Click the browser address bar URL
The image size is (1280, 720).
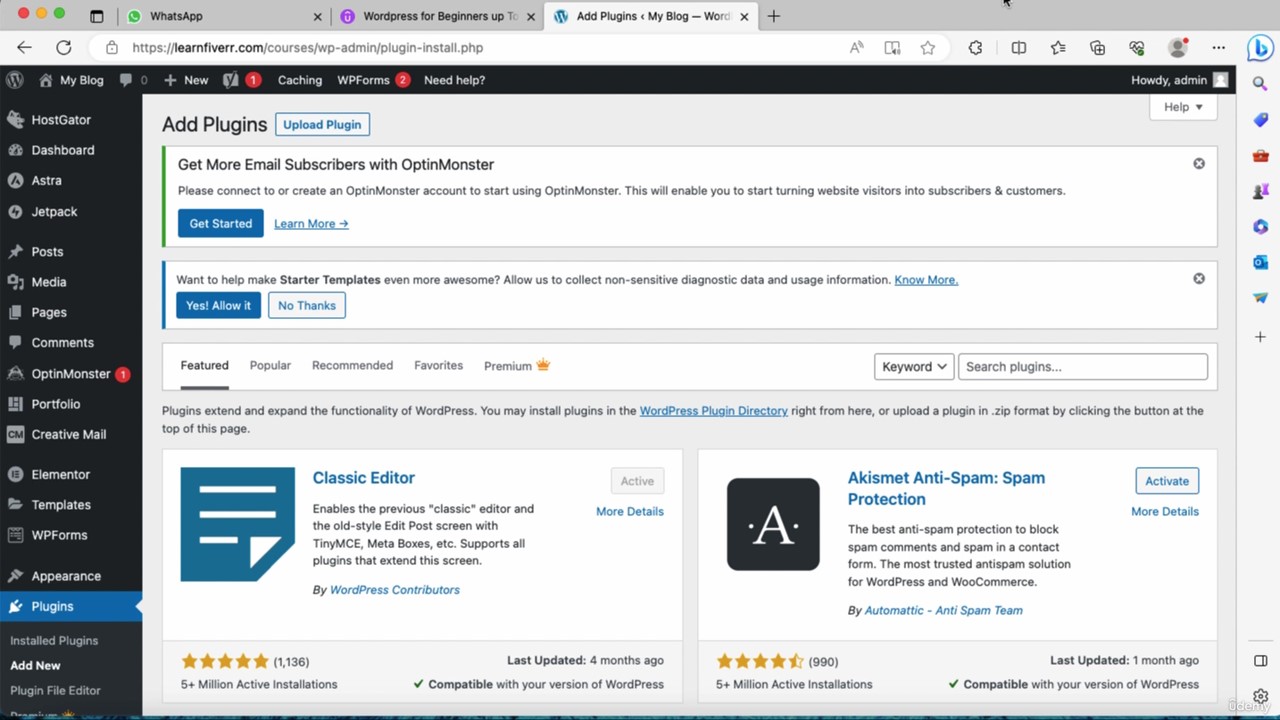click(x=307, y=47)
